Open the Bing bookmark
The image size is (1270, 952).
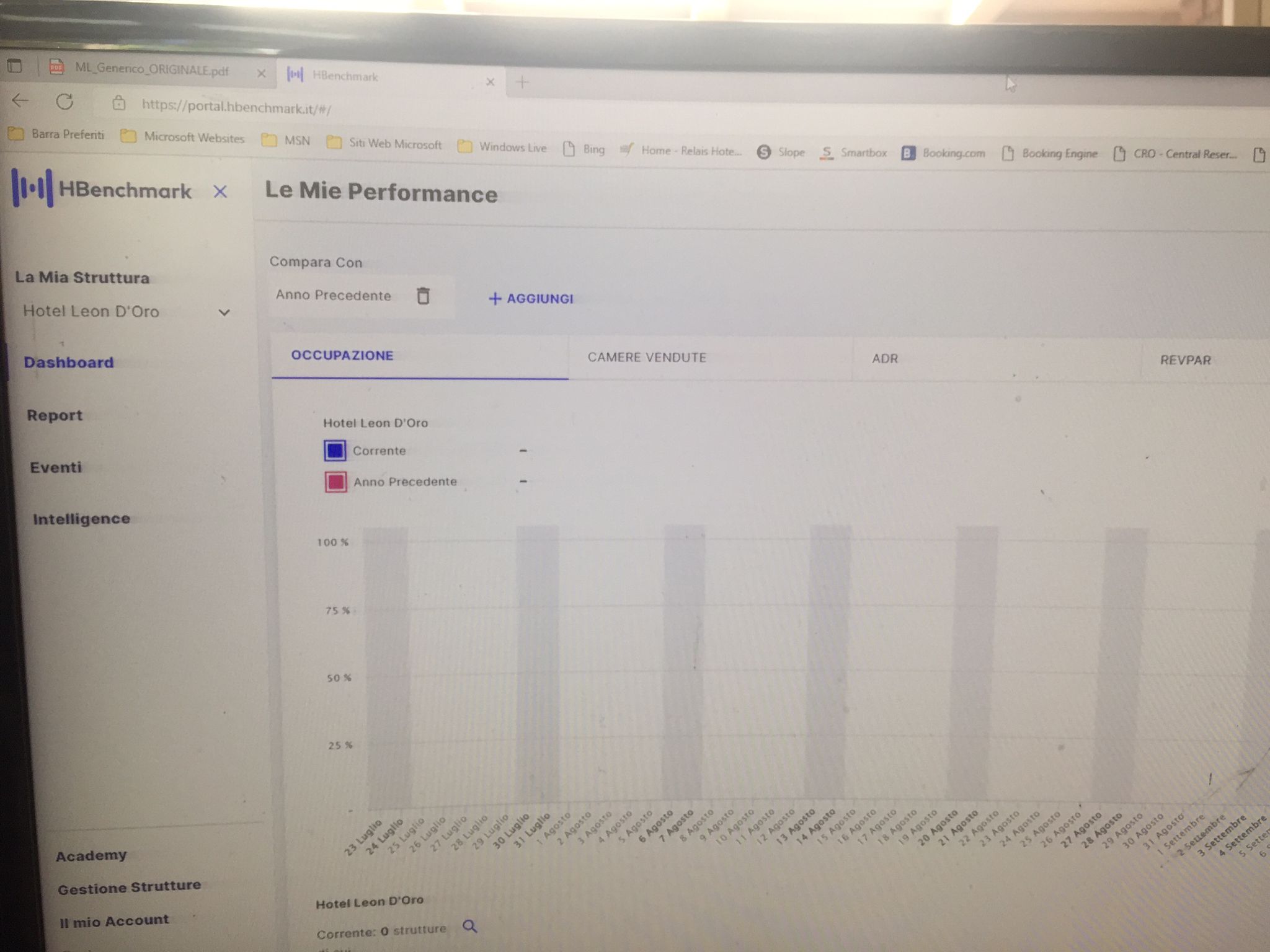coord(584,149)
